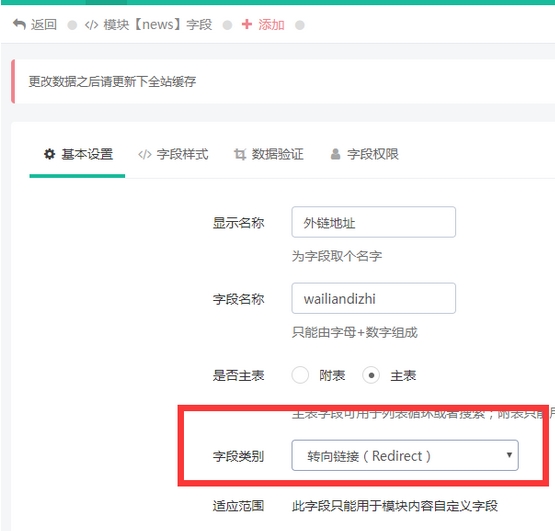Viewport: 555px width, 531px height.
Task: Click the 添加 link in breadcrumb
Action: pos(263,25)
